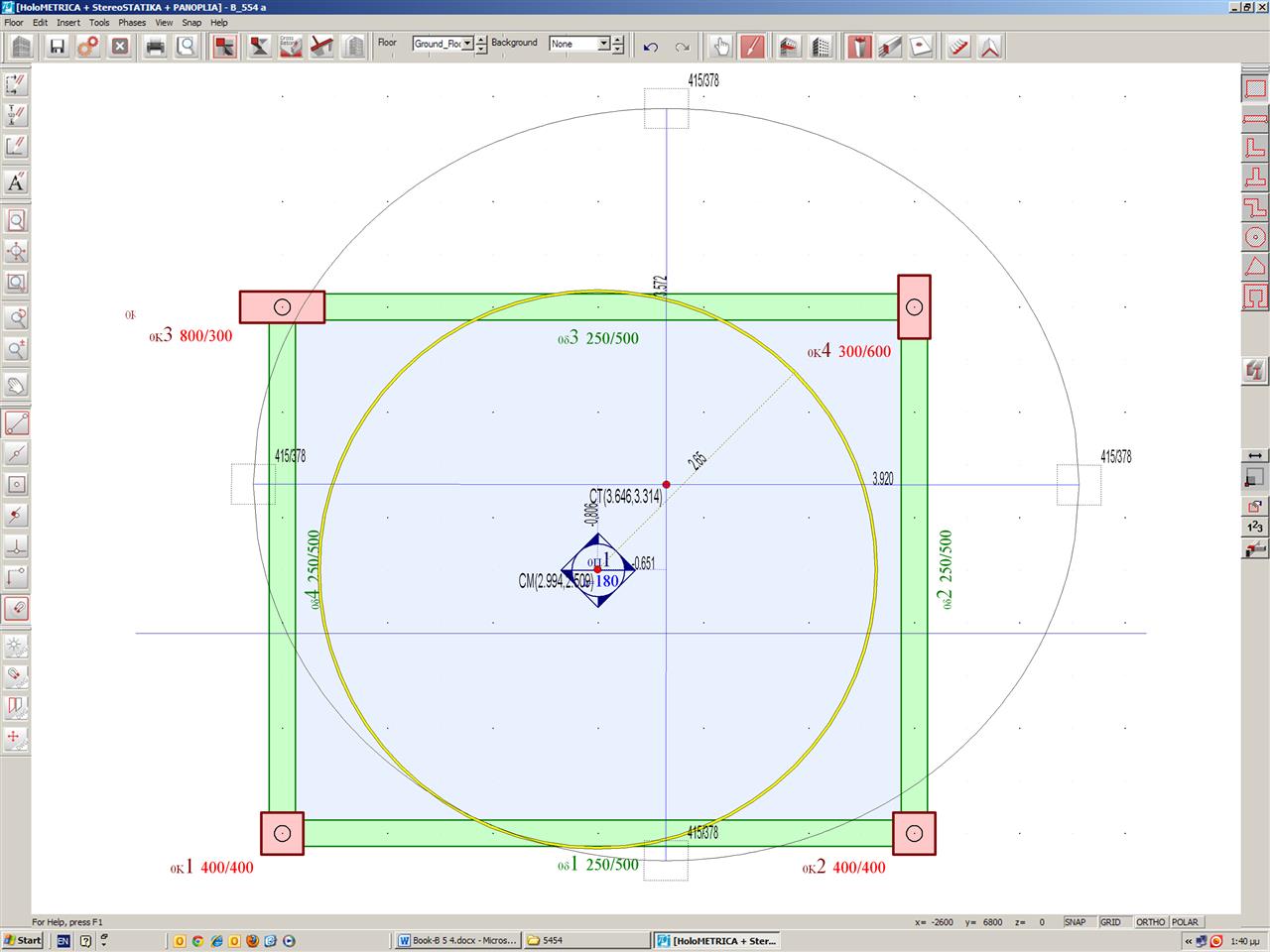This screenshot has width=1270, height=952.
Task: Select the L-shaped column section icon
Action: point(1255,148)
